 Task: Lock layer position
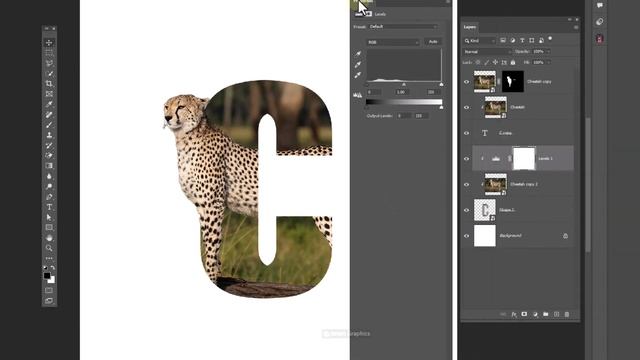pyautogui.click(x=495, y=62)
